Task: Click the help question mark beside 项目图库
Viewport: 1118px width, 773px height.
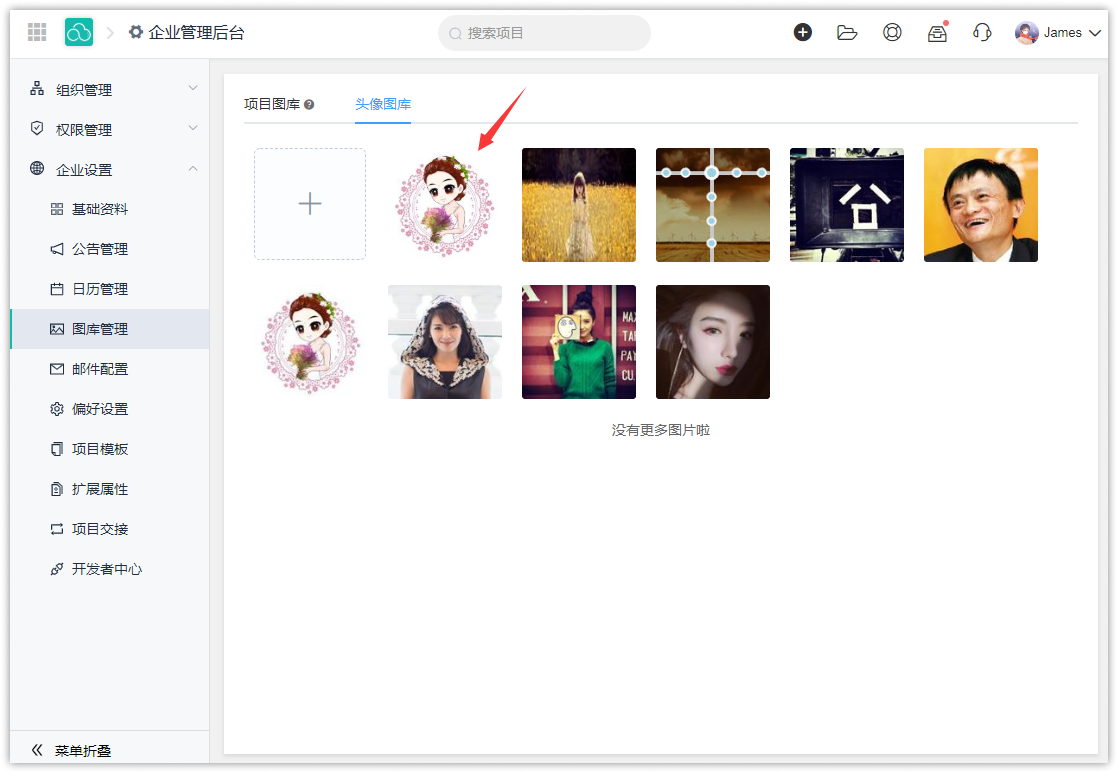Action: 309,105
